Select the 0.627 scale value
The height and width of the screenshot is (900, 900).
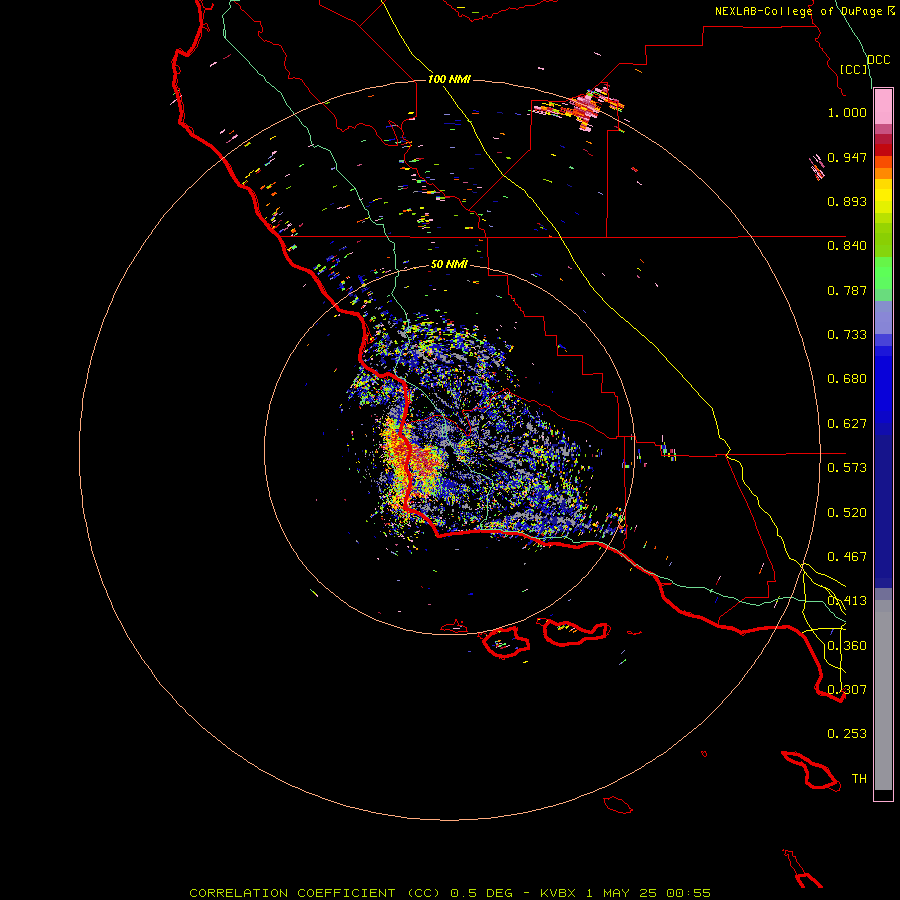[847, 424]
